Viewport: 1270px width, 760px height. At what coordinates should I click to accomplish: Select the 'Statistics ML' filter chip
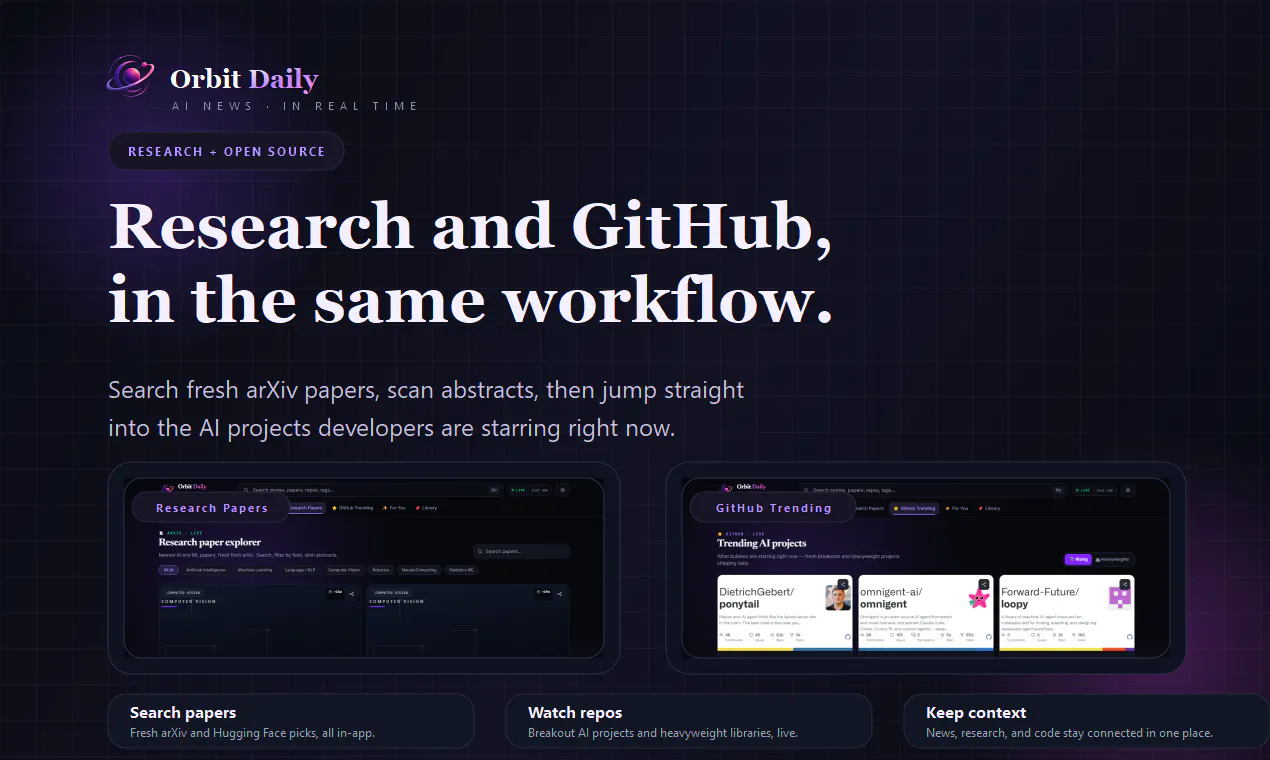(461, 570)
